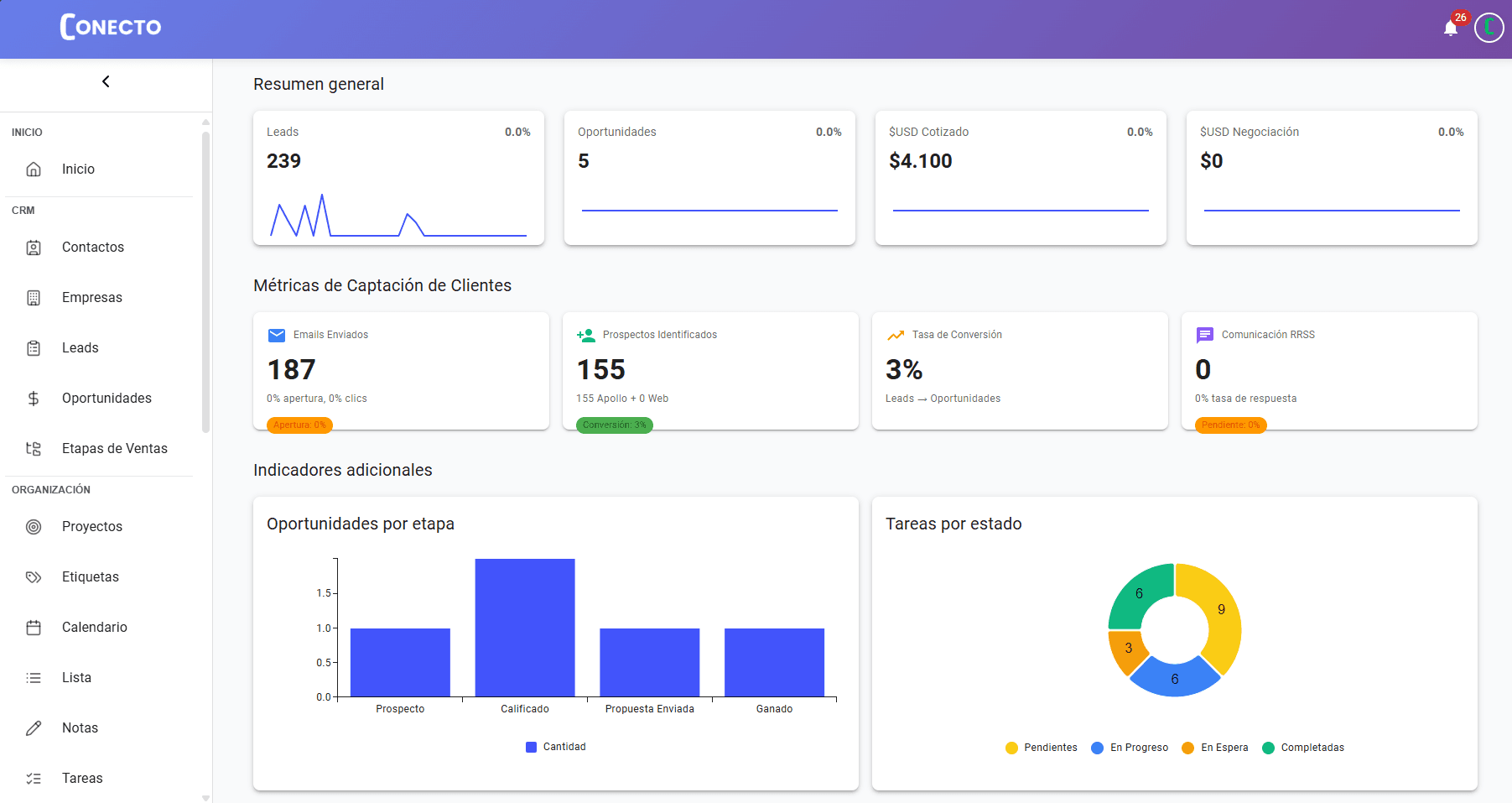Switch to the Inicio section
Image resolution: width=1512 pixels, height=803 pixels.
pos(78,169)
